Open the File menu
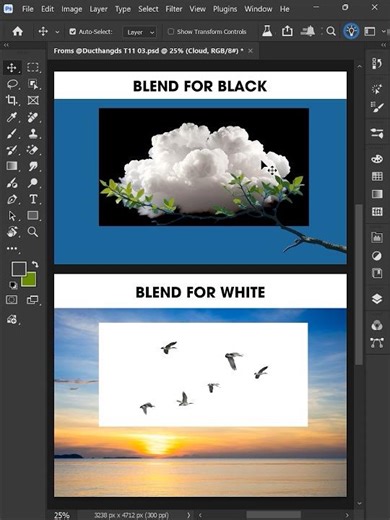Viewport: 390px width, 520px height. pos(27,9)
